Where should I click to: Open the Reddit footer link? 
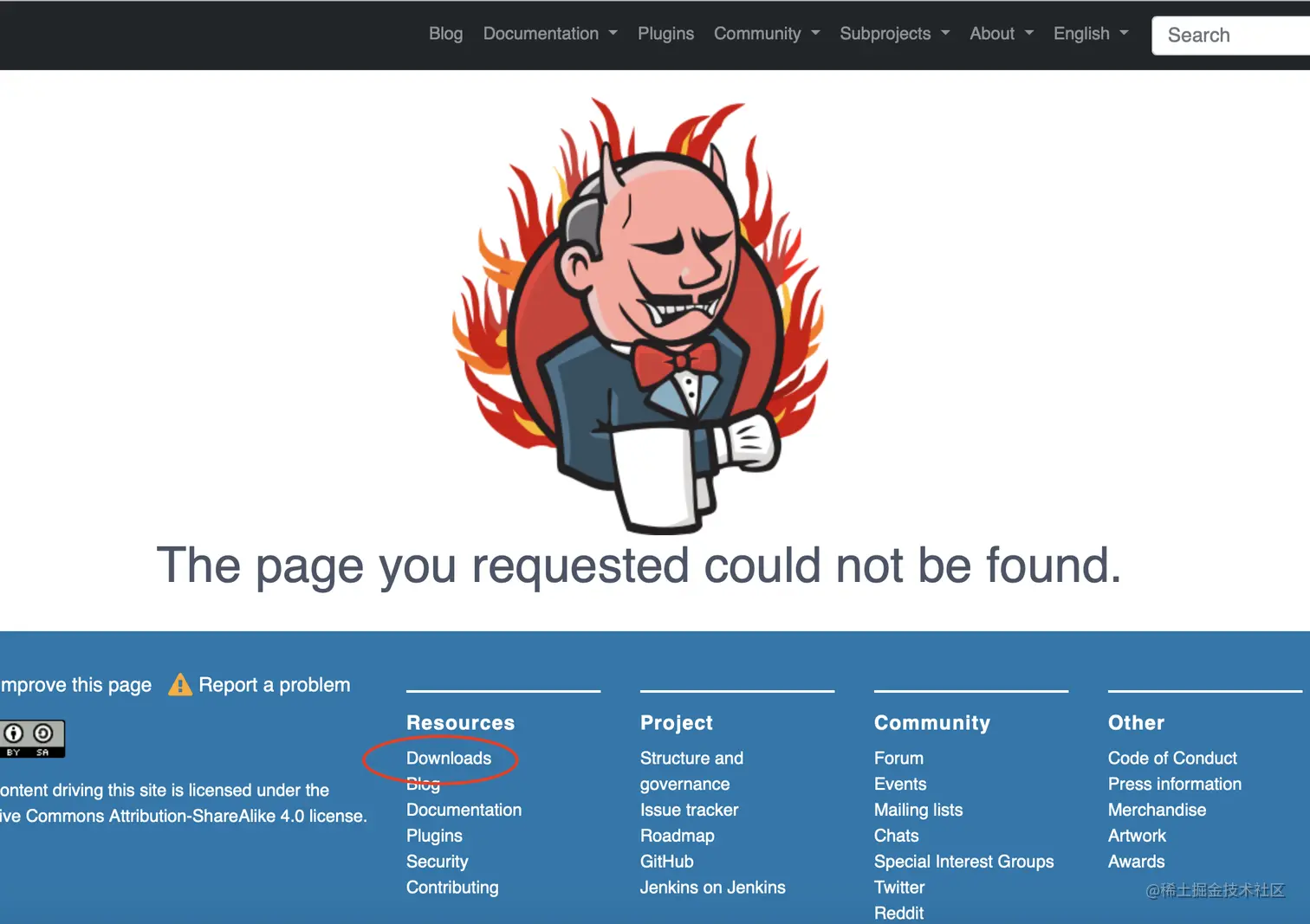[898, 913]
